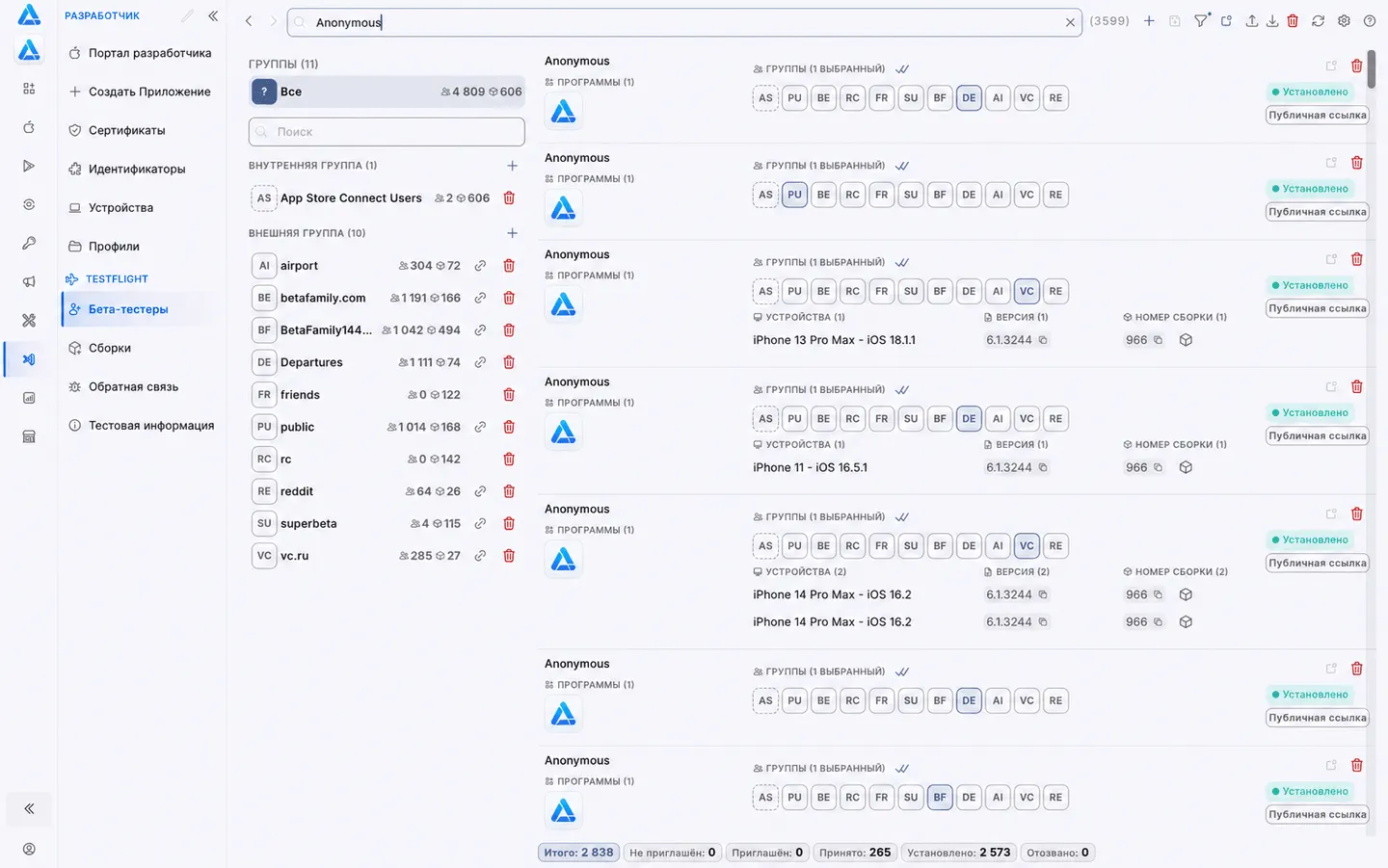Open the apps grid icon in the left rail
1388x868 pixels.
point(29,89)
